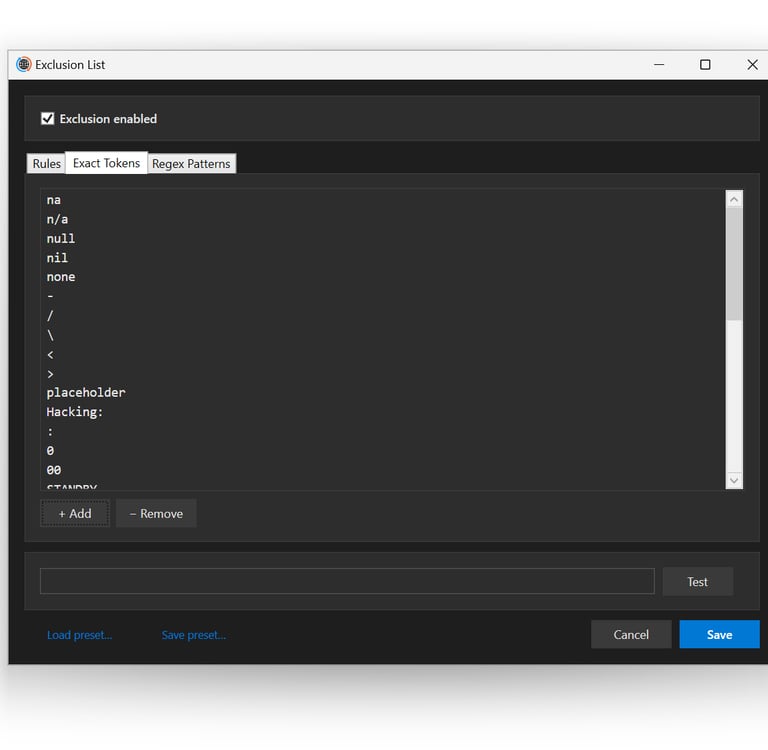Viewport: 768px width, 750px height.
Task: Click the − Remove button
Action: [156, 513]
